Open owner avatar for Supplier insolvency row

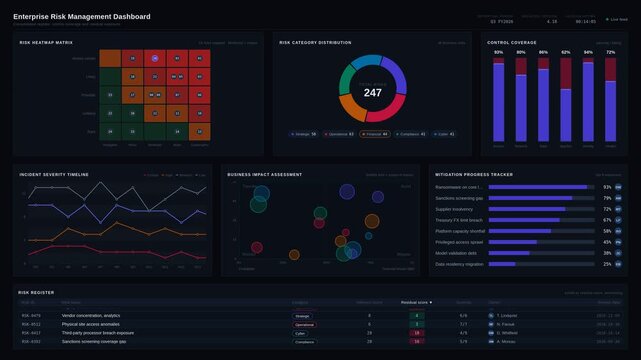[x=618, y=209]
